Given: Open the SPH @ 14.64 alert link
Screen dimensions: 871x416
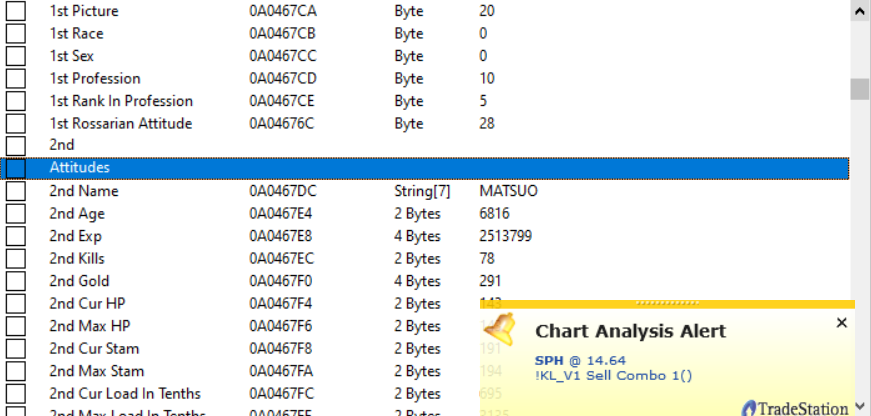Looking at the screenshot, I should (x=581, y=360).
